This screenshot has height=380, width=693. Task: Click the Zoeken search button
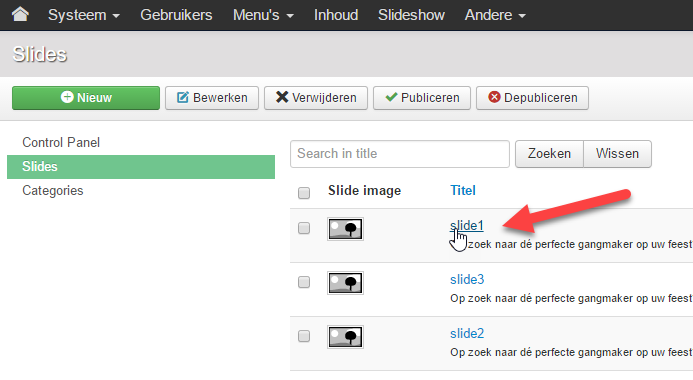pos(549,154)
